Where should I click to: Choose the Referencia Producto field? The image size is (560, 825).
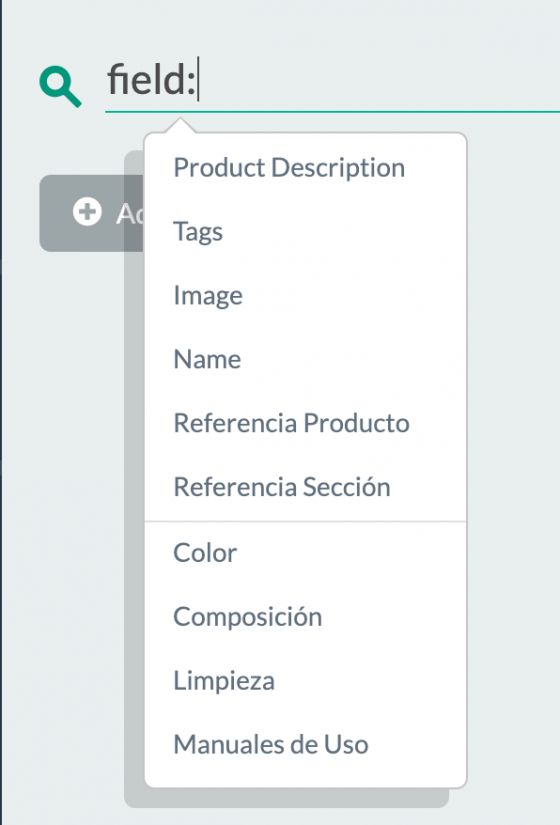click(x=292, y=423)
